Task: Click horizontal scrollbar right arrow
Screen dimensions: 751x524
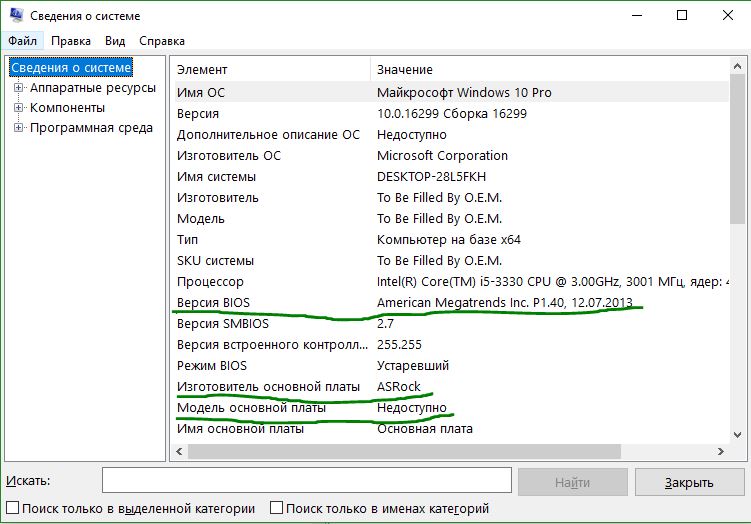Action: tap(721, 451)
